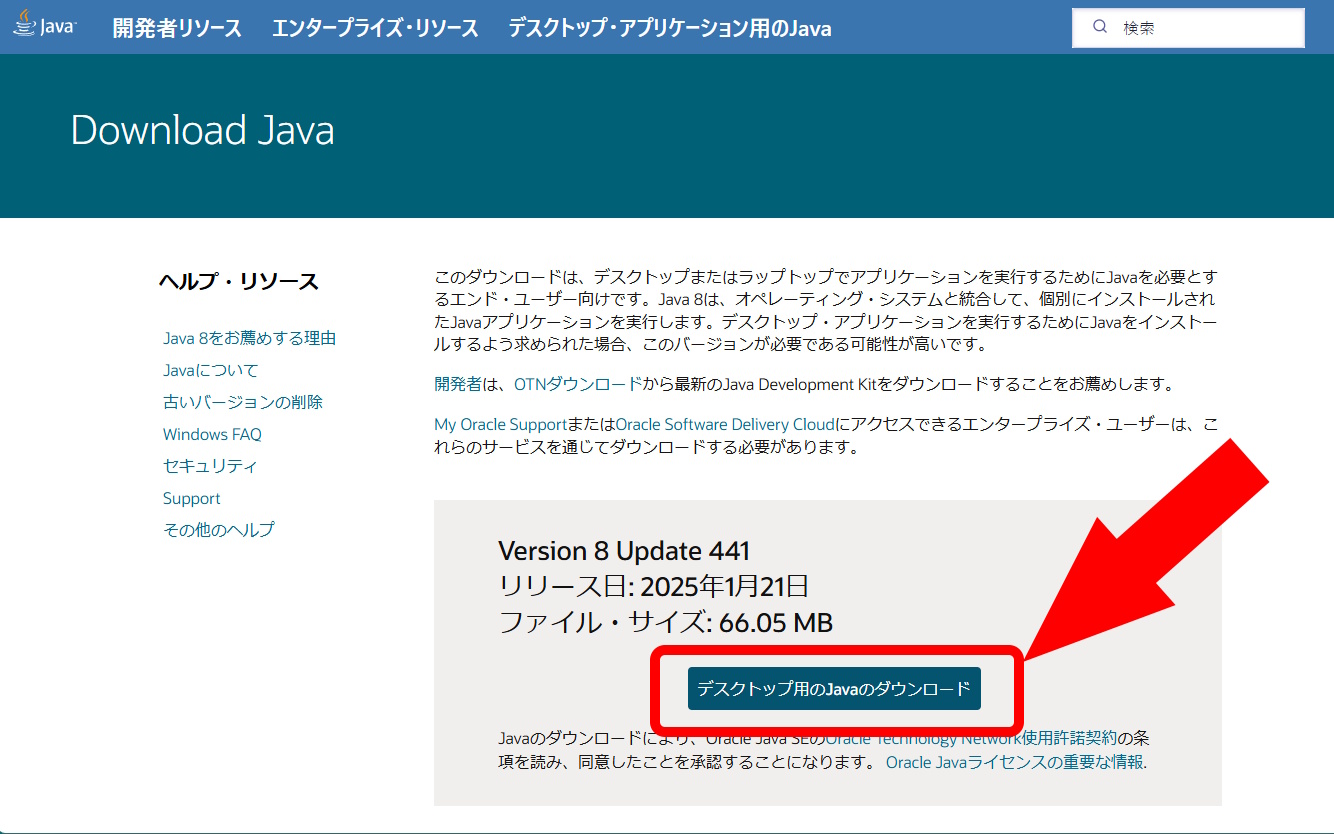Click the Download Java page heading

coord(203,131)
